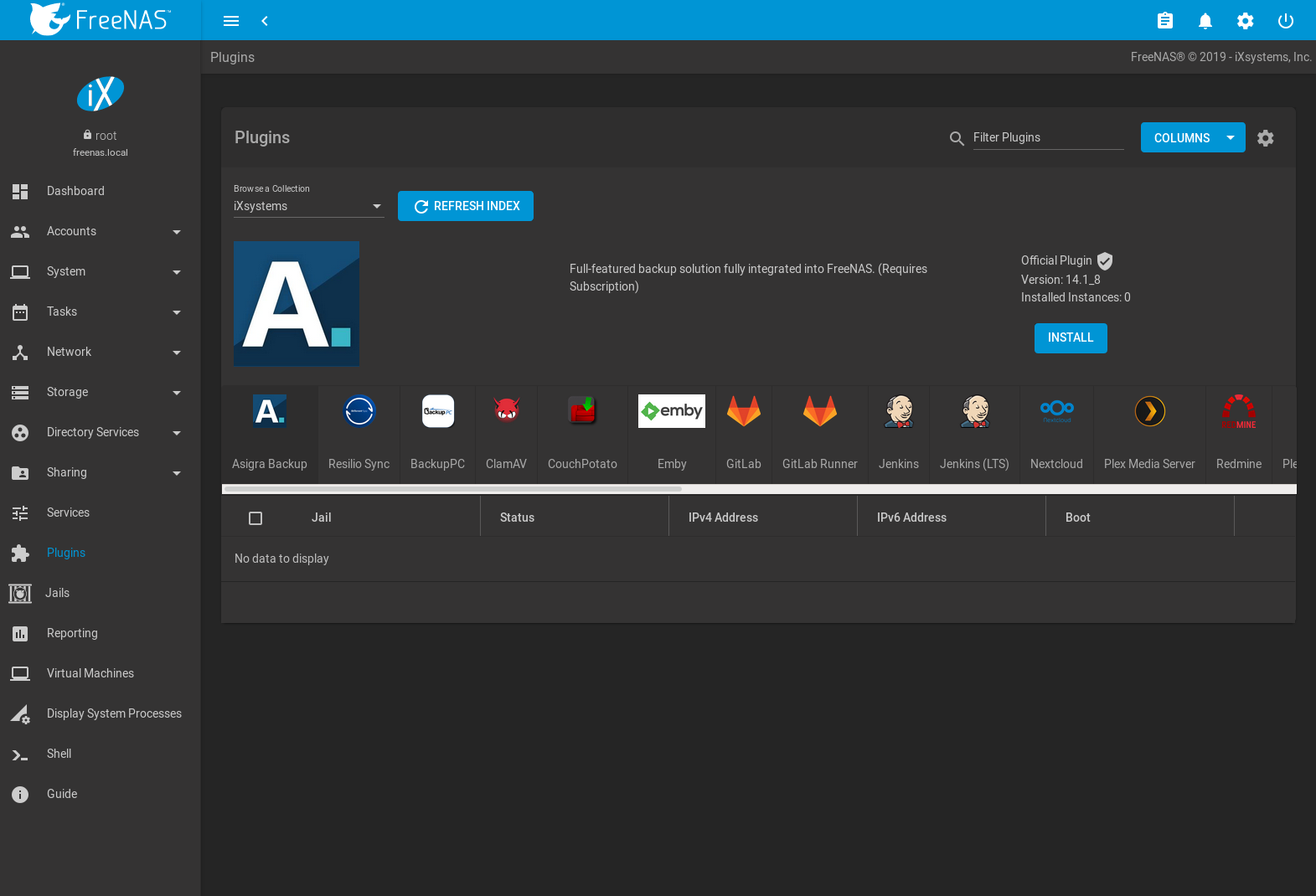Select Plugins in the sidebar
Viewport: 1316px width, 896px height.
point(101,553)
